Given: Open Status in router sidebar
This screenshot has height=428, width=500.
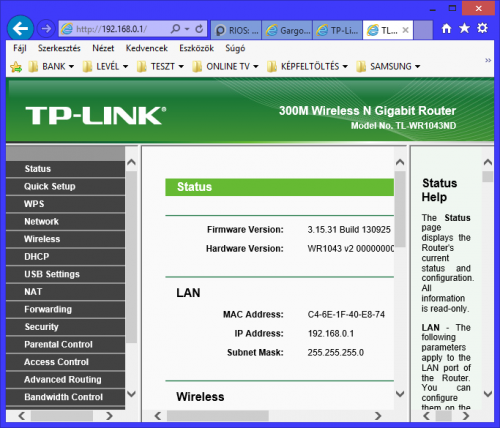Looking at the screenshot, I should (65, 169).
